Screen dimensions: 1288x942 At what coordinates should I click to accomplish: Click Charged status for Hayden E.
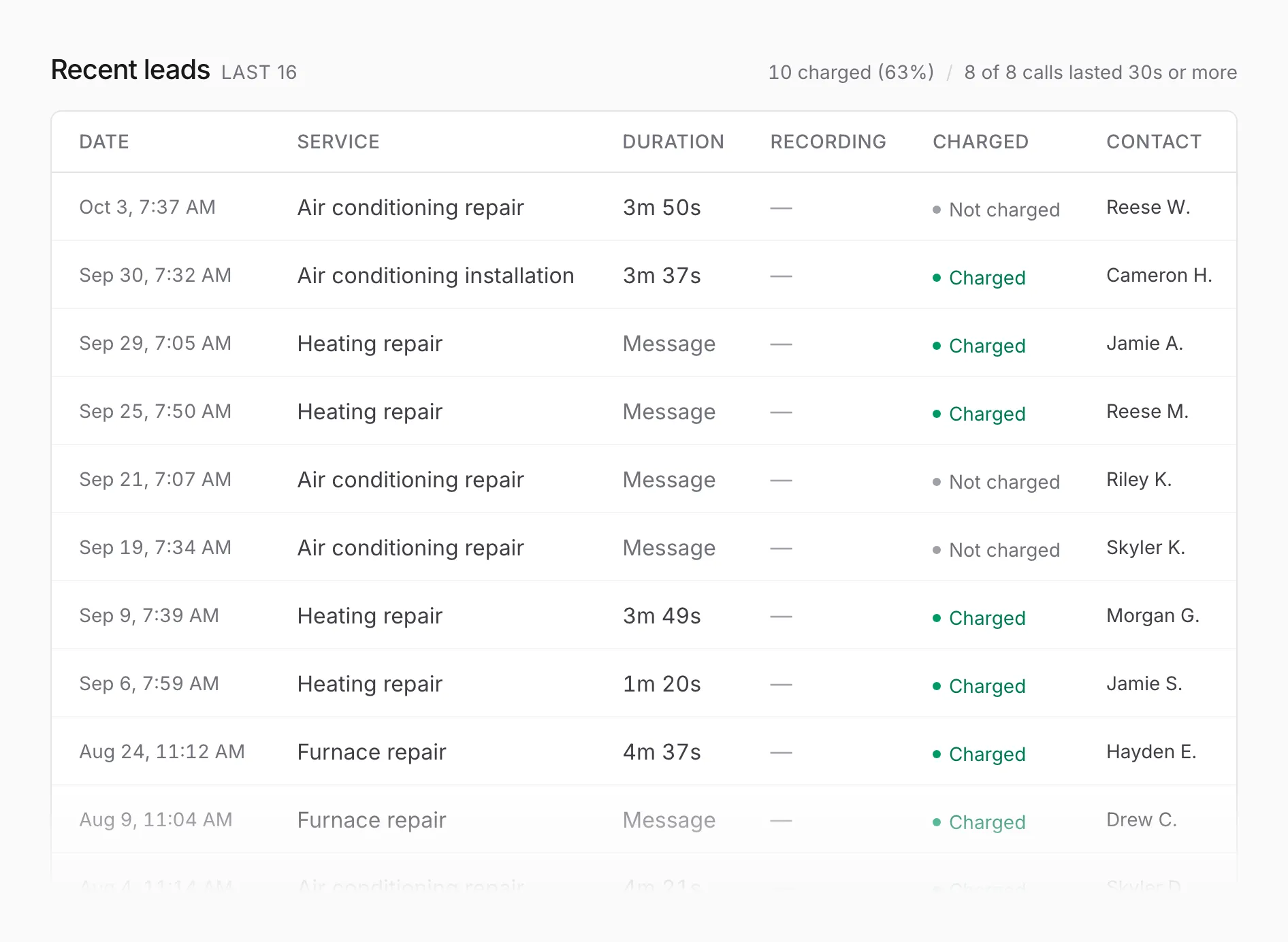tap(979, 754)
